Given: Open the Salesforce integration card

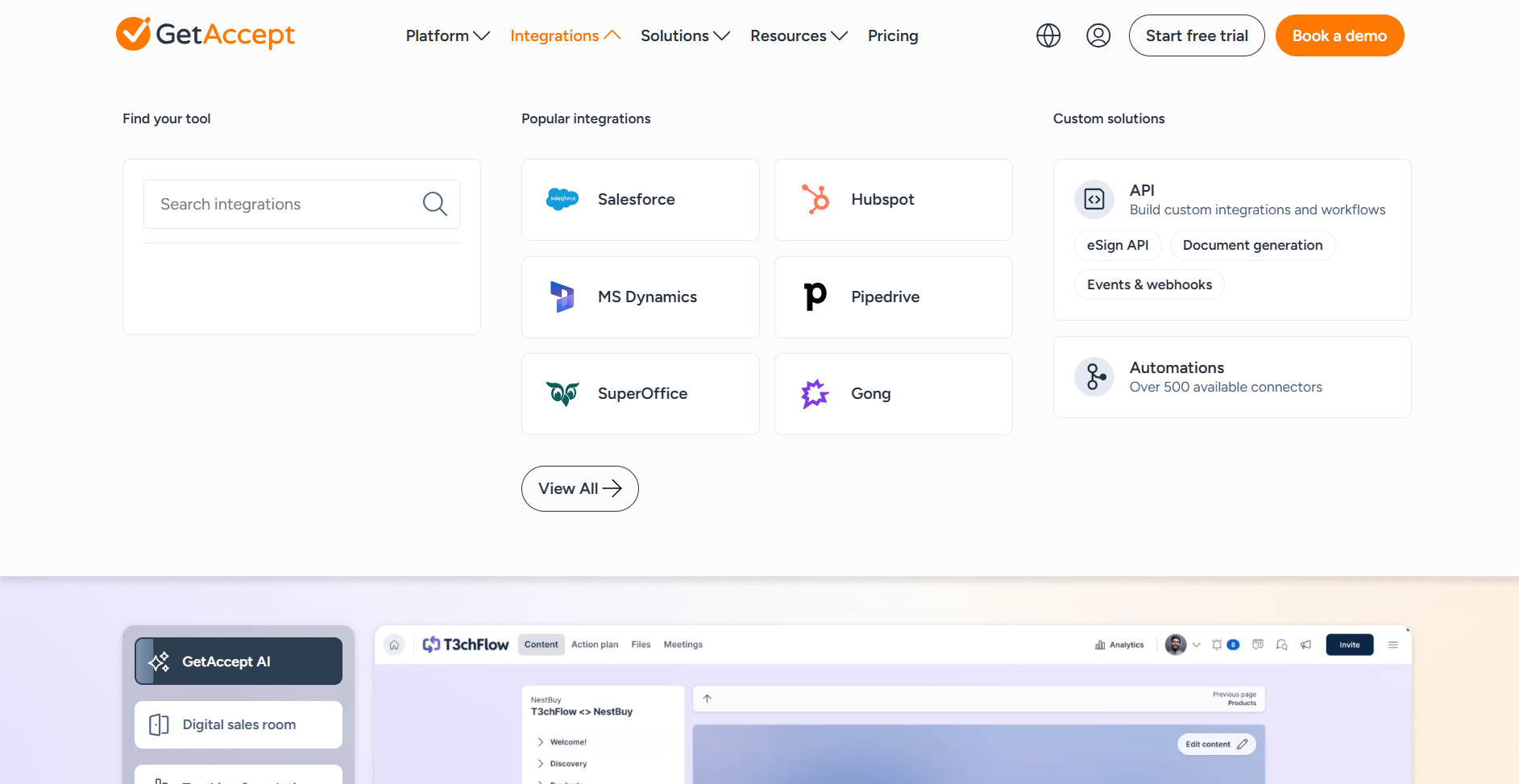Looking at the screenshot, I should pyautogui.click(x=641, y=200).
